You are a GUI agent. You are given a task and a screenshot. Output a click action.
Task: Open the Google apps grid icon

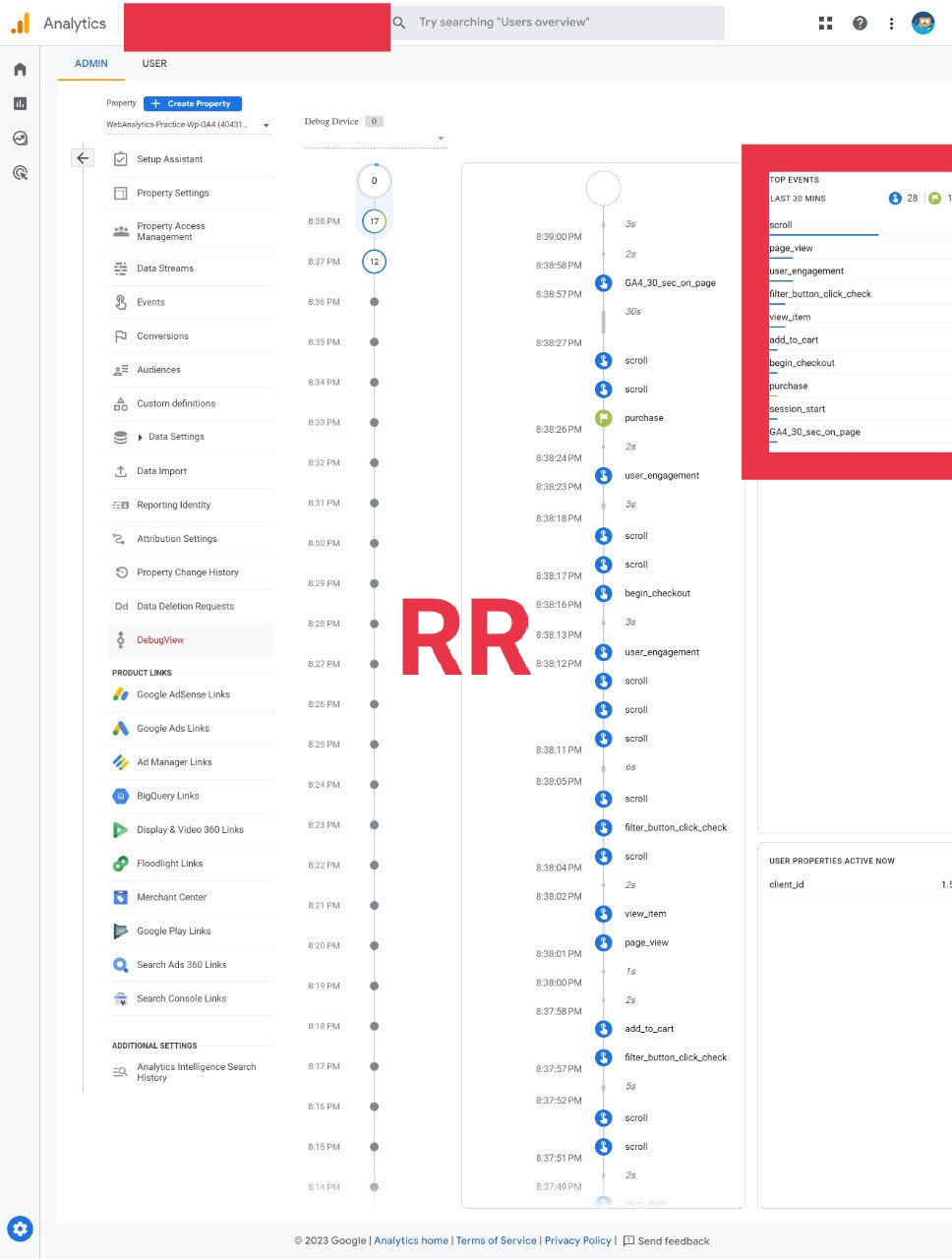(x=825, y=24)
